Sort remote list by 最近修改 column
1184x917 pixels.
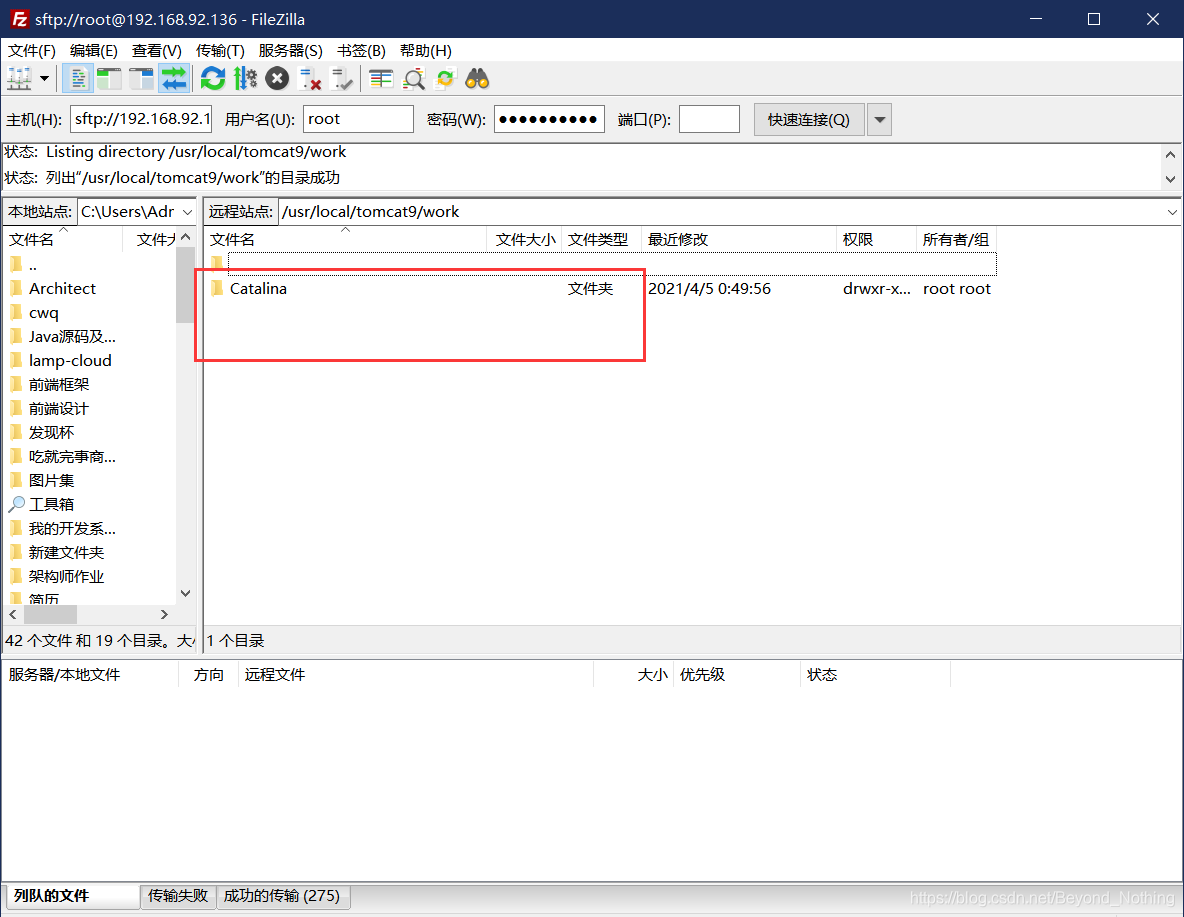[738, 239]
